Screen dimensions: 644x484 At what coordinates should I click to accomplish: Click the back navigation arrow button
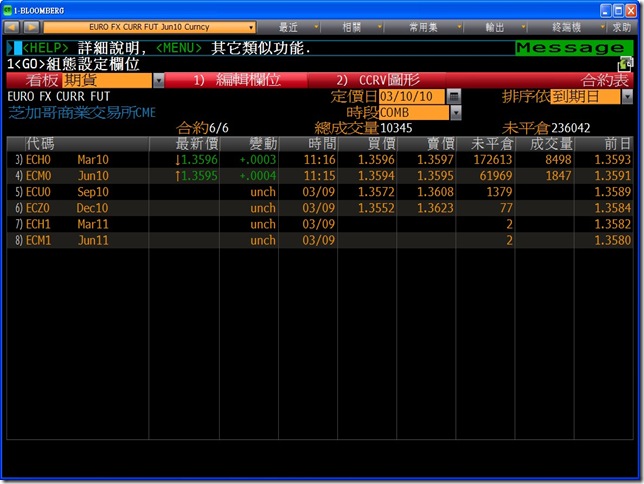tap(12, 28)
